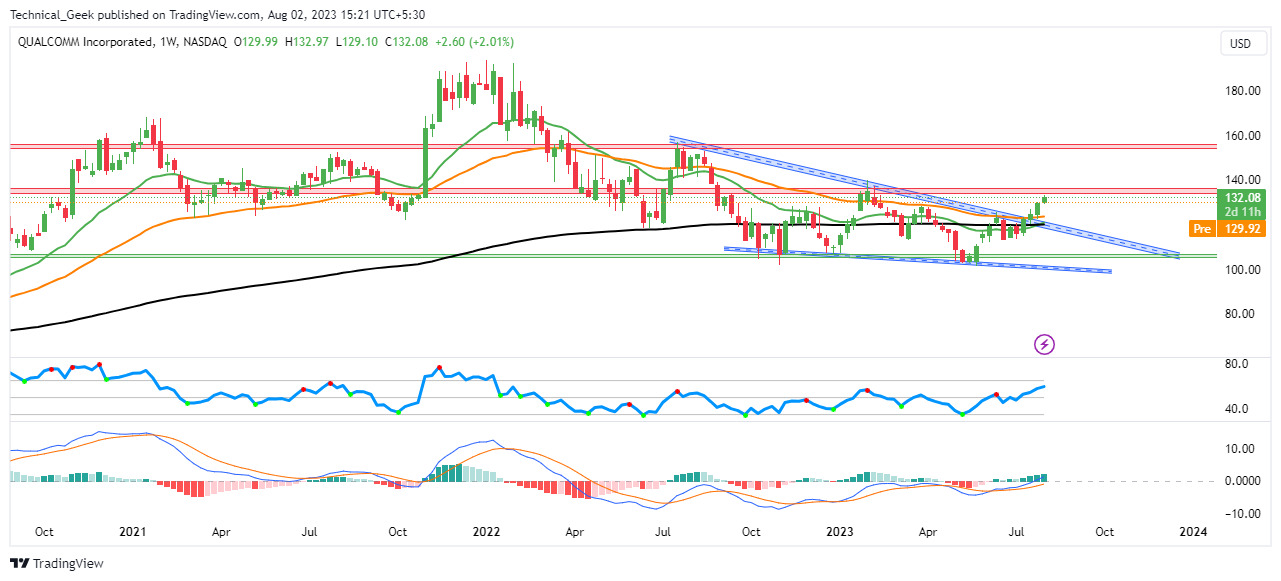Click the TradingView logo at bottom left

coord(57,564)
